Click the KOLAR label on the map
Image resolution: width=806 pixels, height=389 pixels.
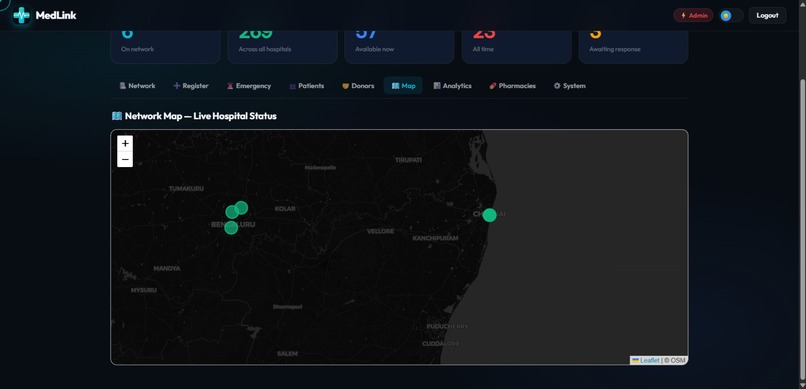pos(285,209)
